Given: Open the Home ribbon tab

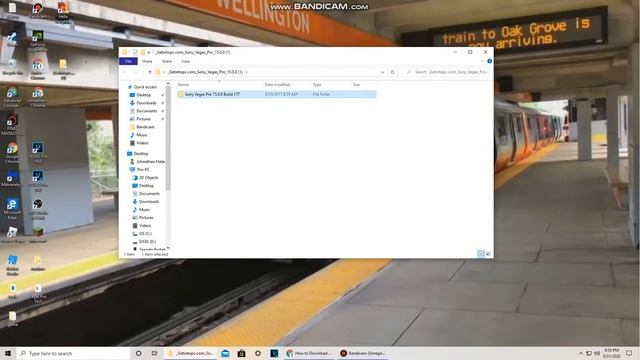Looking at the screenshot, I should [147, 61].
